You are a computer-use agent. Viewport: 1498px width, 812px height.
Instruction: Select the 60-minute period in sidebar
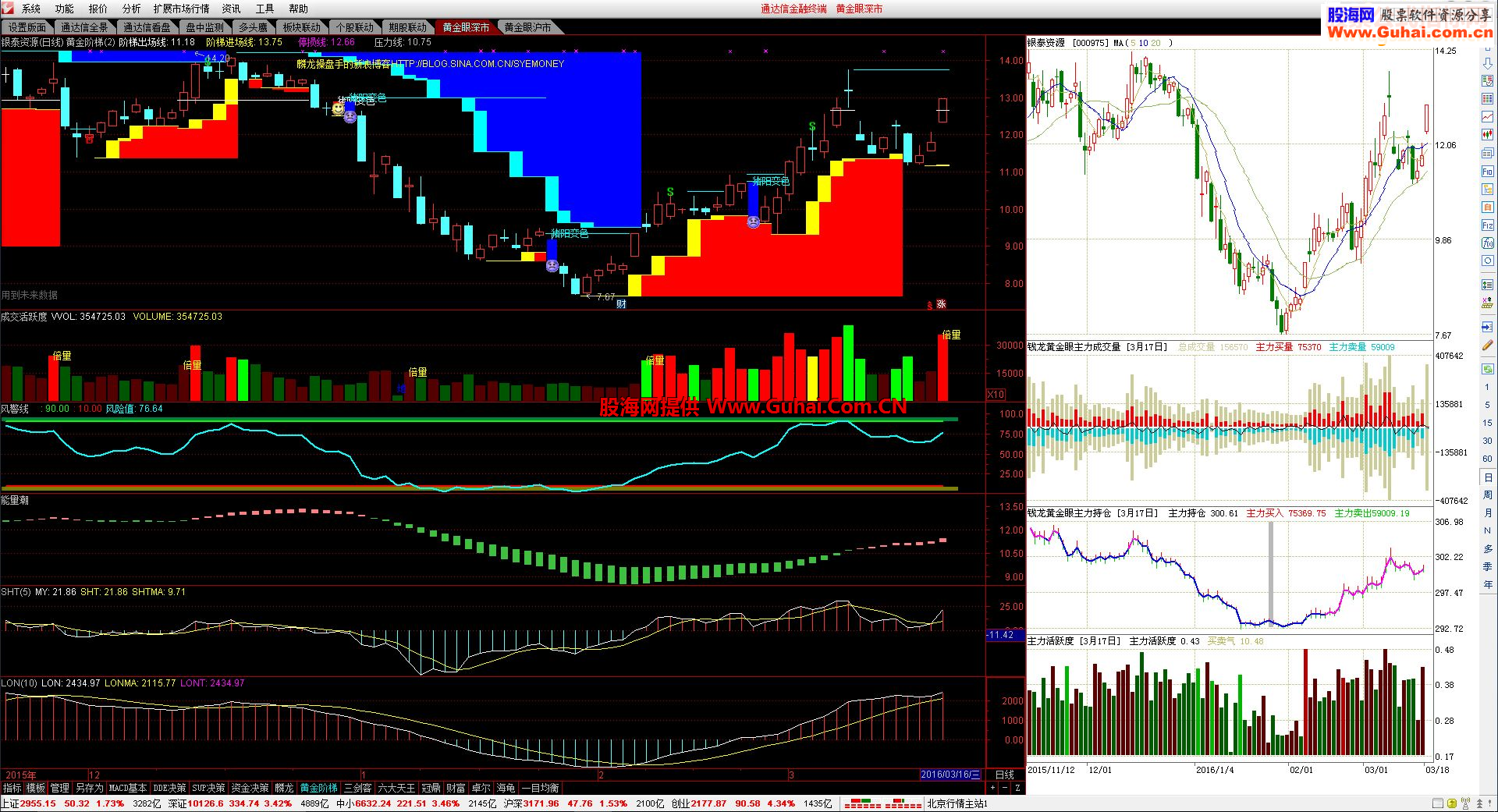point(1487,459)
